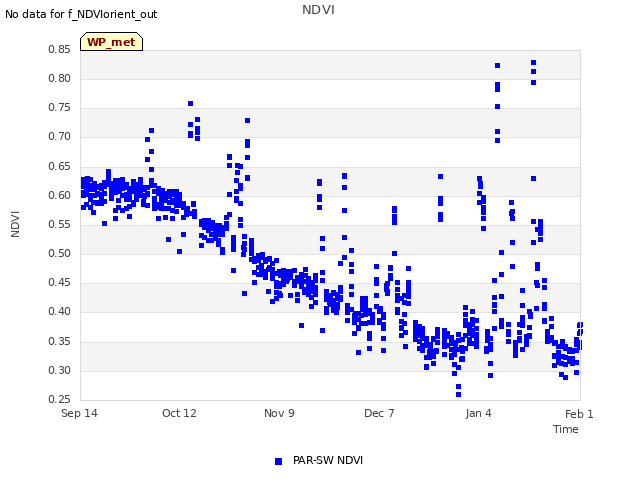Screen dimensions: 640x480
Task: Click the 0.65 y-axis value
Action: click(x=59, y=167)
